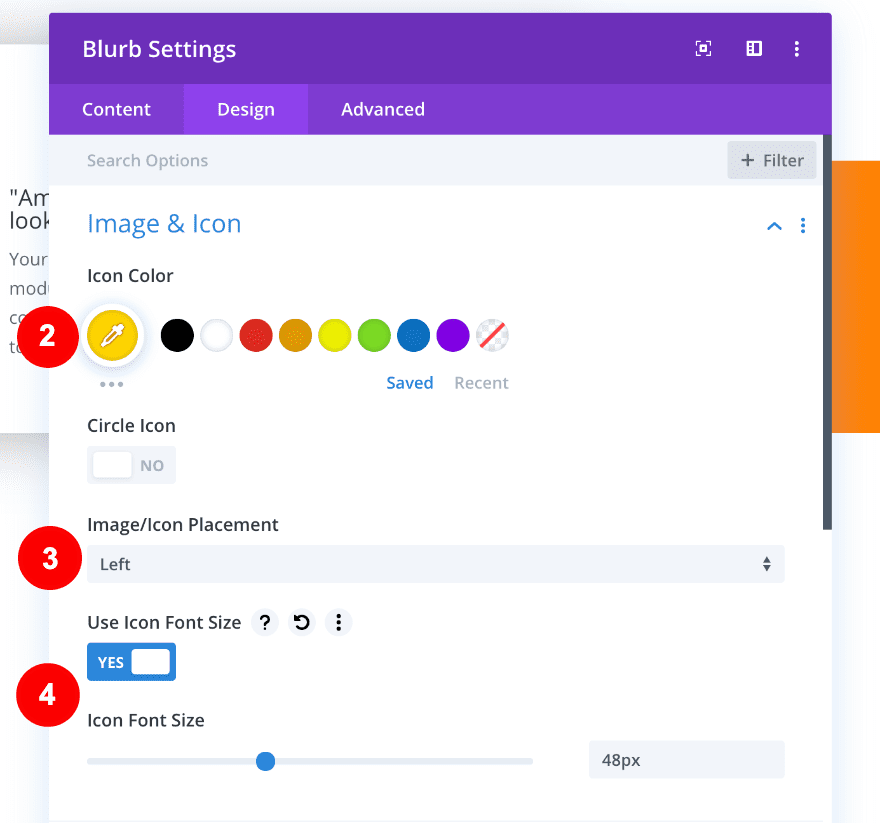Collapse the Image & Icon section
This screenshot has width=880, height=823.
pyautogui.click(x=774, y=226)
